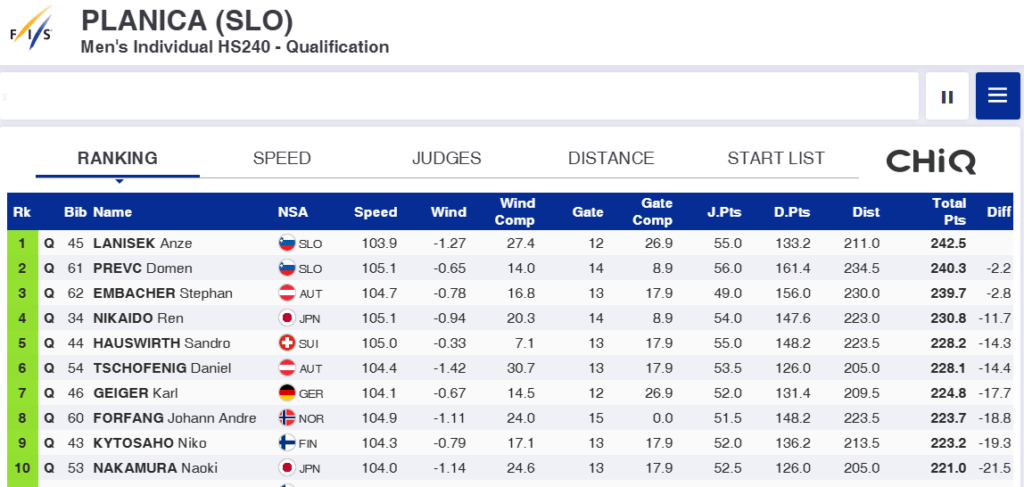Show the DISTANCE tab
Image resolution: width=1024 pixels, height=487 pixels.
(x=611, y=159)
